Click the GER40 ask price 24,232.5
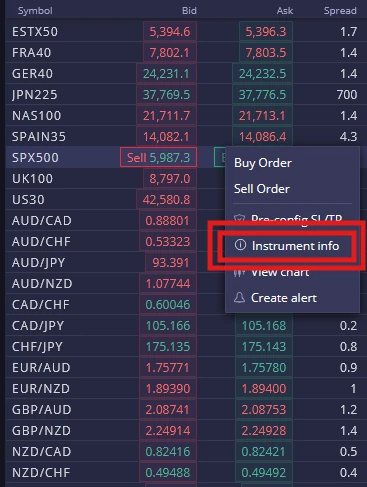Screen dimensions: 367x487 click(262, 74)
